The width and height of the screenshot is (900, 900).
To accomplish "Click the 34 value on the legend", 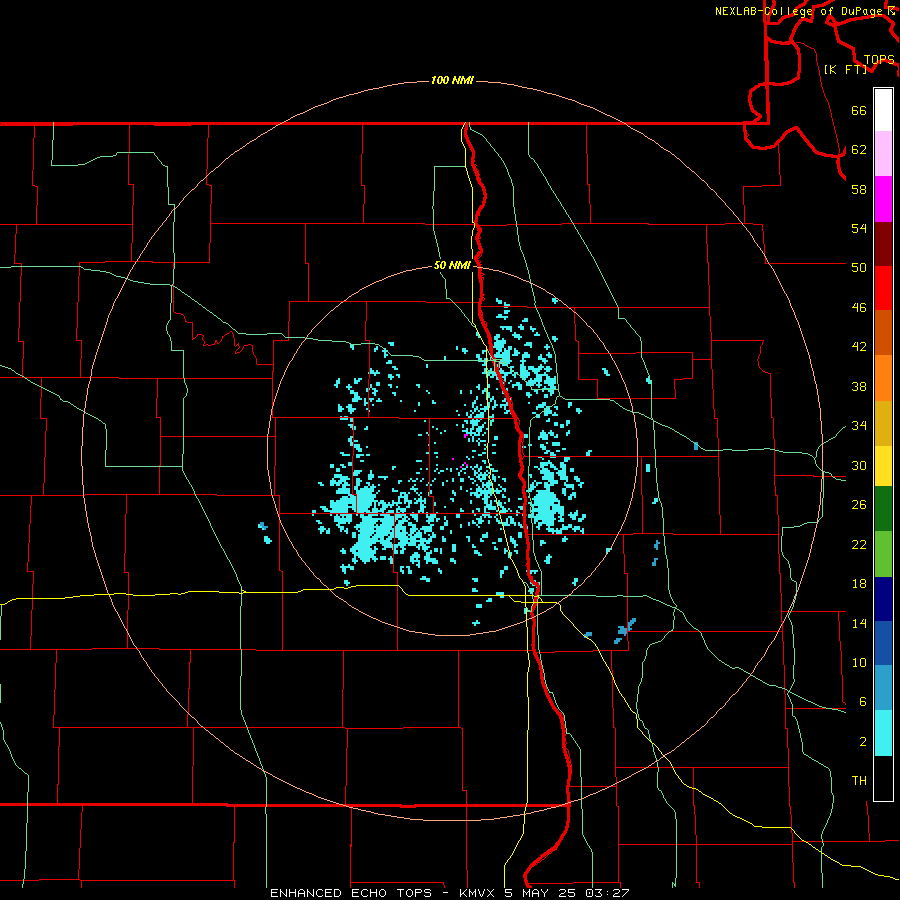I will 859,426.
